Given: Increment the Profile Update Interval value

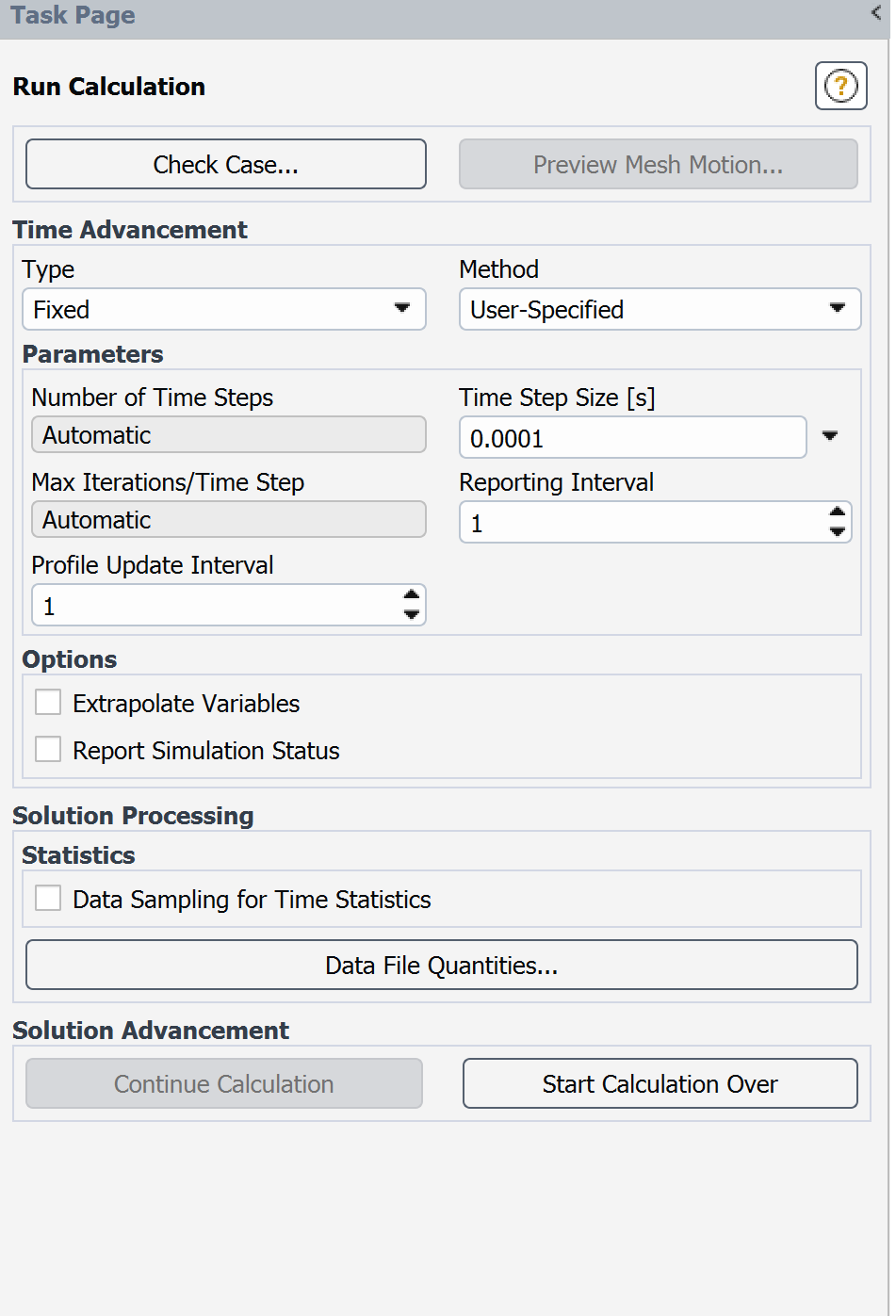Looking at the screenshot, I should [x=411, y=596].
